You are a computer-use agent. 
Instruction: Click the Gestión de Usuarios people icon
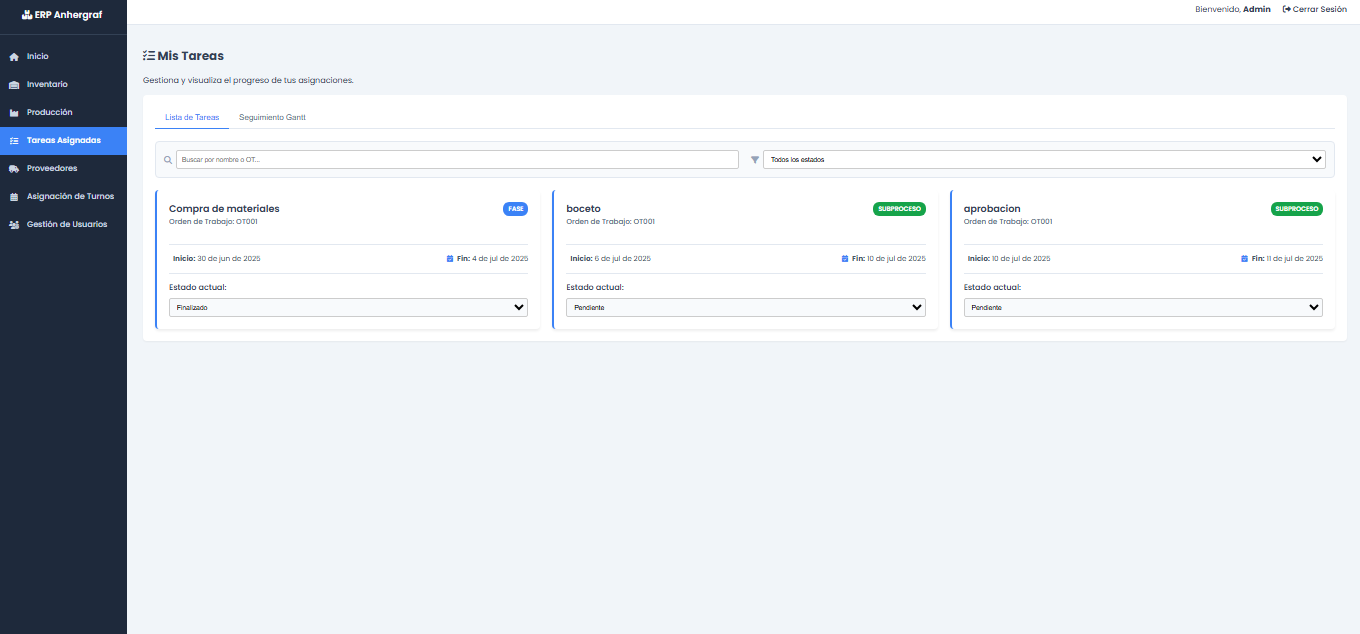click(x=14, y=225)
